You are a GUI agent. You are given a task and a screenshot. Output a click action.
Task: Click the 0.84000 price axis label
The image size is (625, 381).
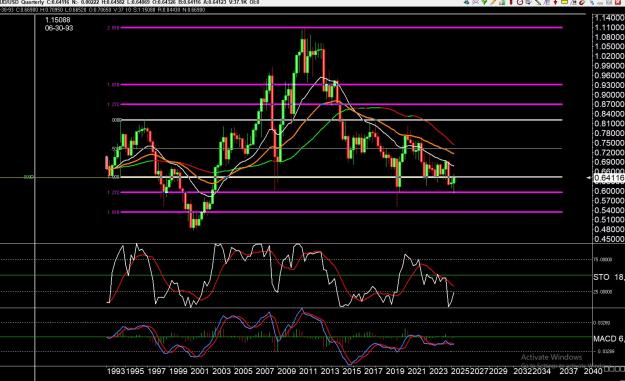point(609,114)
